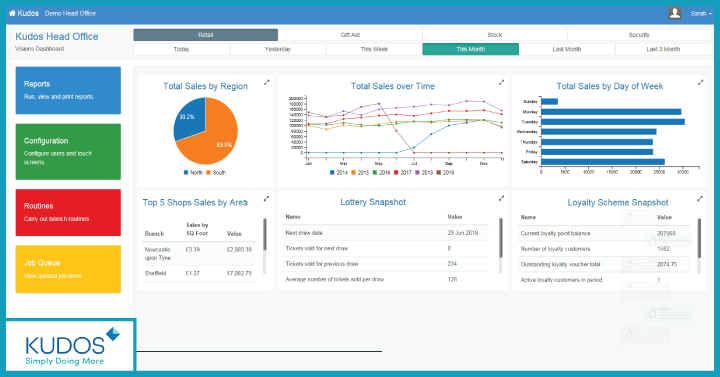Expand the Loyalty Scheme Snapshot panel
Image resolution: width=720 pixels, height=377 pixels.
[x=700, y=199]
